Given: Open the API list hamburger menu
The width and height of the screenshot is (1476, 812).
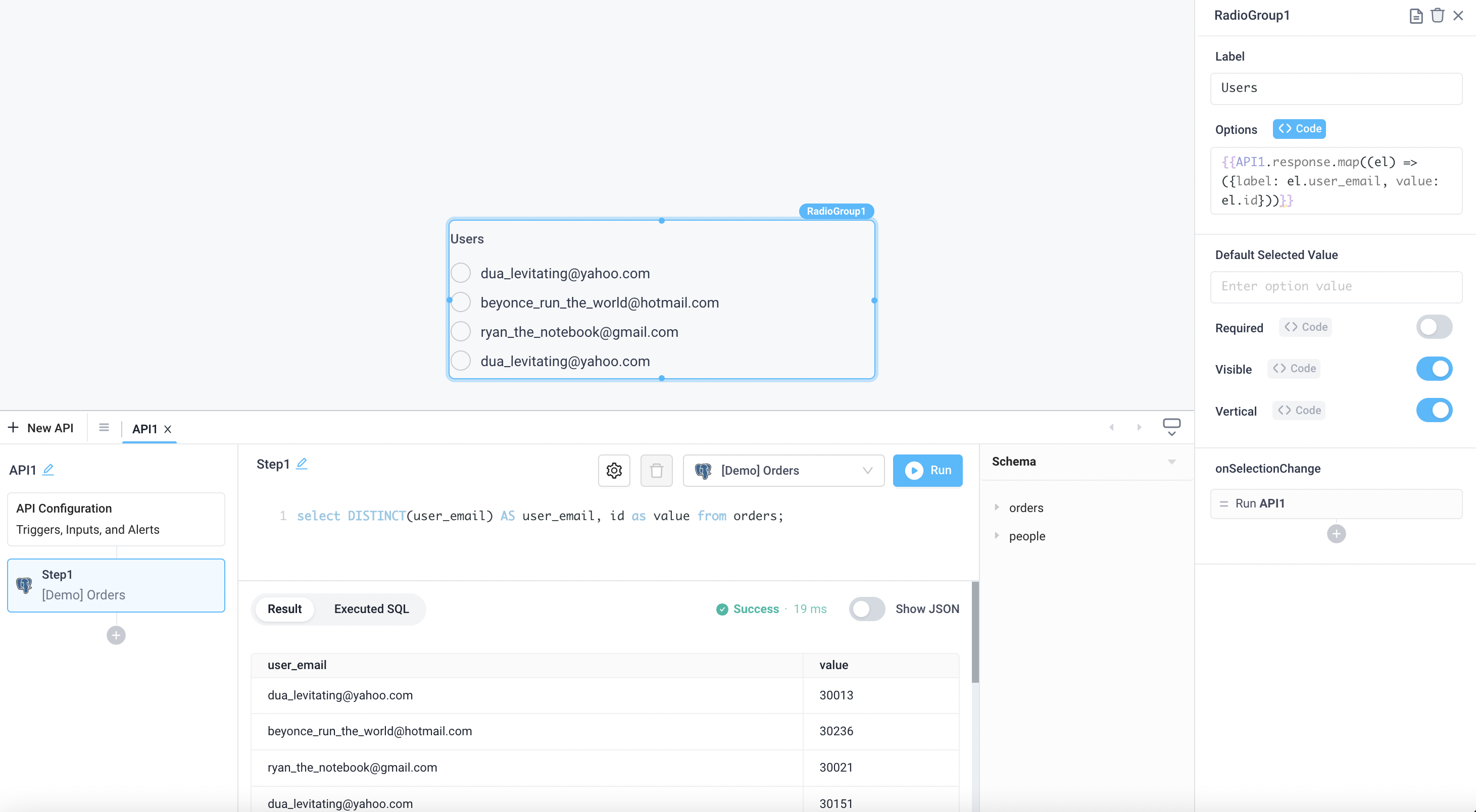Looking at the screenshot, I should pyautogui.click(x=104, y=427).
